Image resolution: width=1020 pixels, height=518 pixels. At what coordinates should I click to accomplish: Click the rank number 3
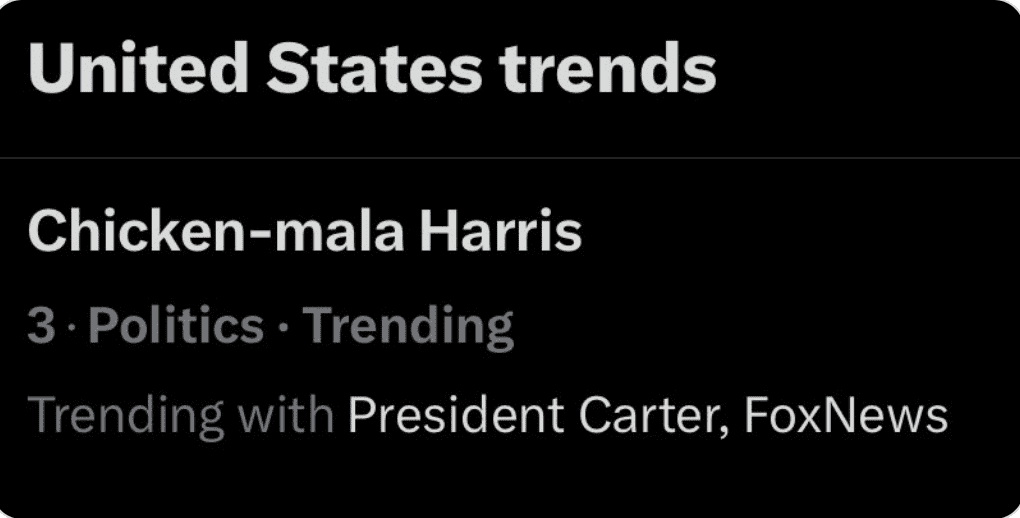41,327
